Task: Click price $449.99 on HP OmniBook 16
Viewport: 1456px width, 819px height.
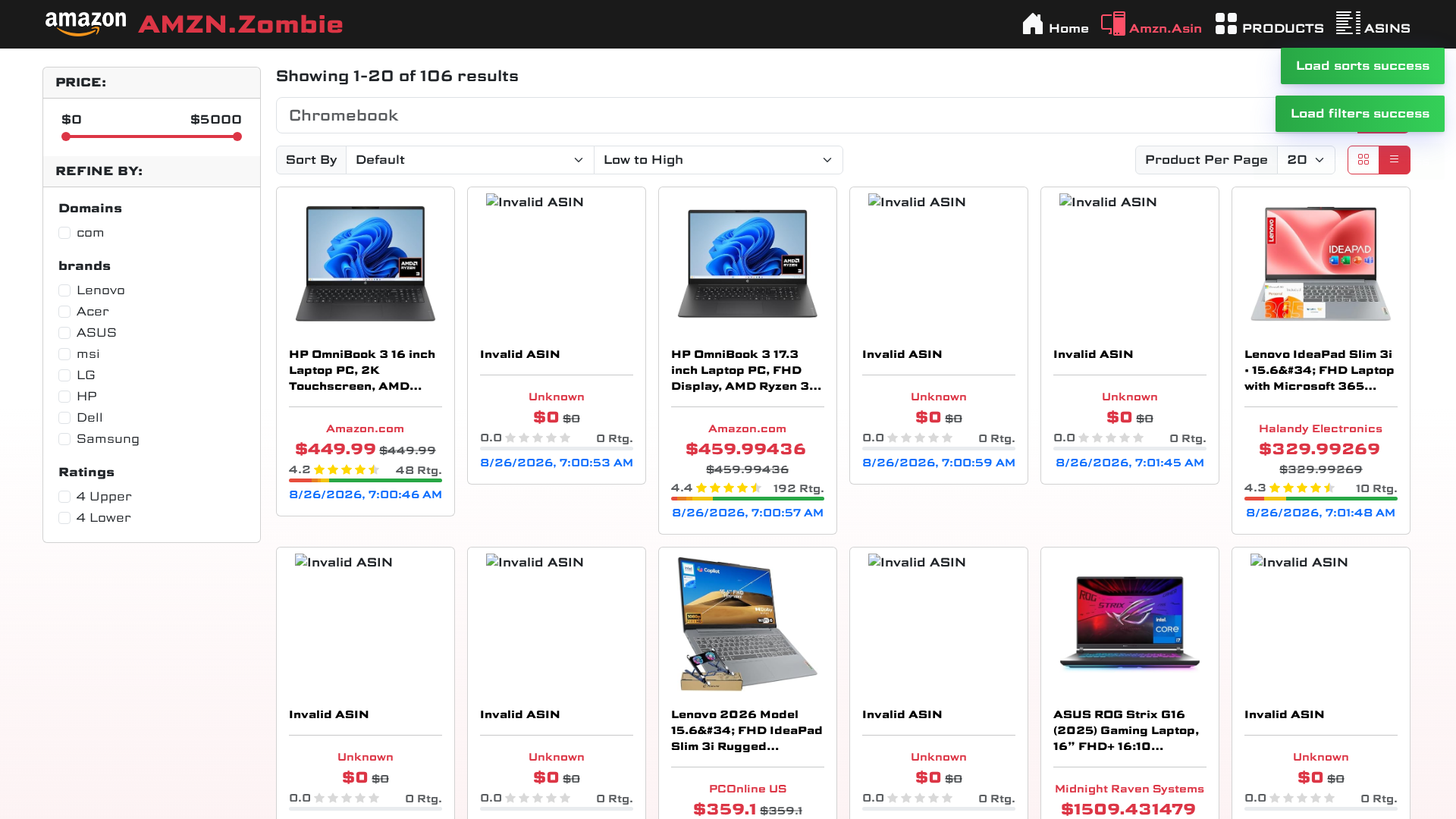Action: point(335,449)
